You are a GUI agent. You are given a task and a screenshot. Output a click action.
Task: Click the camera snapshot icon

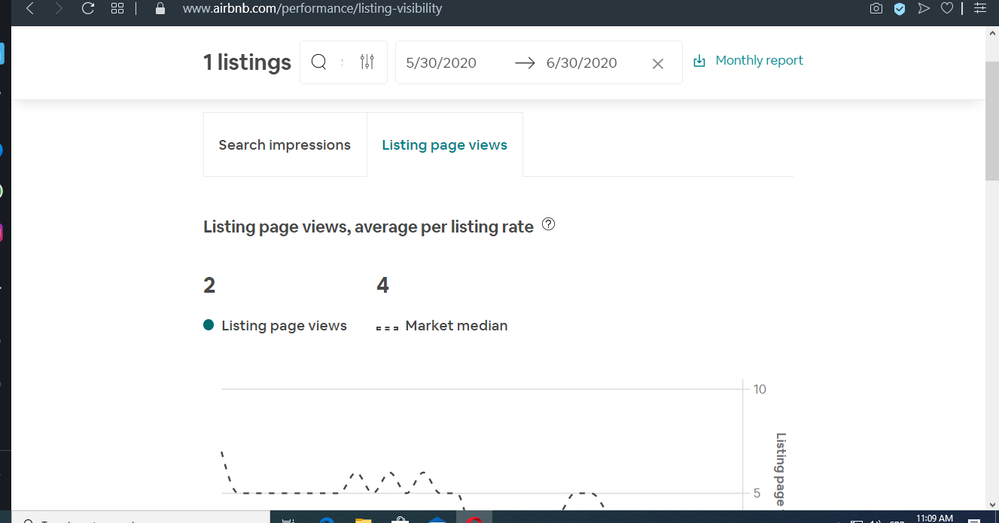pyautogui.click(x=876, y=8)
